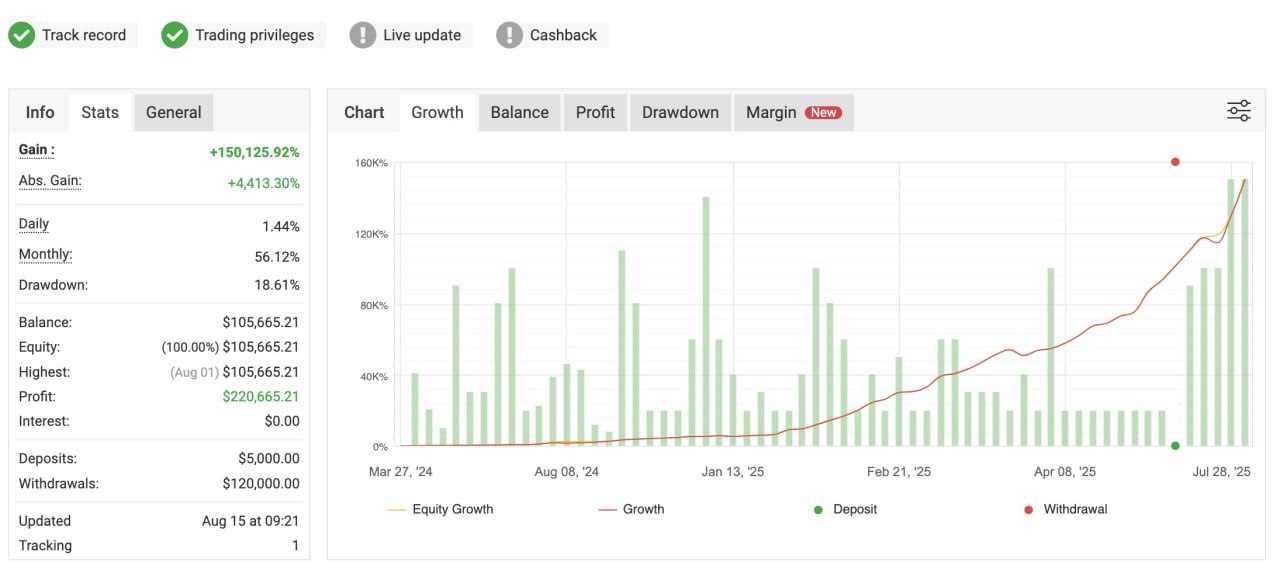1280x576 pixels.
Task: Open the Margin tab marked New
Action: 793,112
